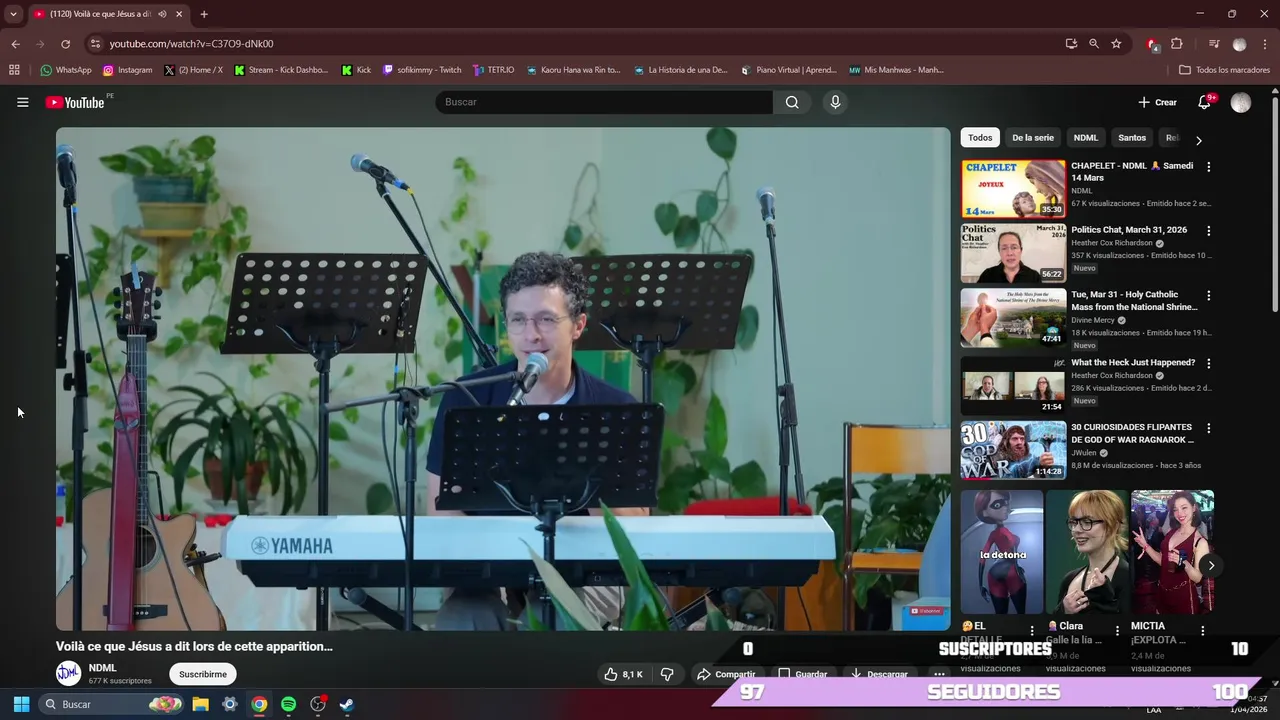Open YouTube notifications bell
The height and width of the screenshot is (720, 1280).
point(1205,102)
